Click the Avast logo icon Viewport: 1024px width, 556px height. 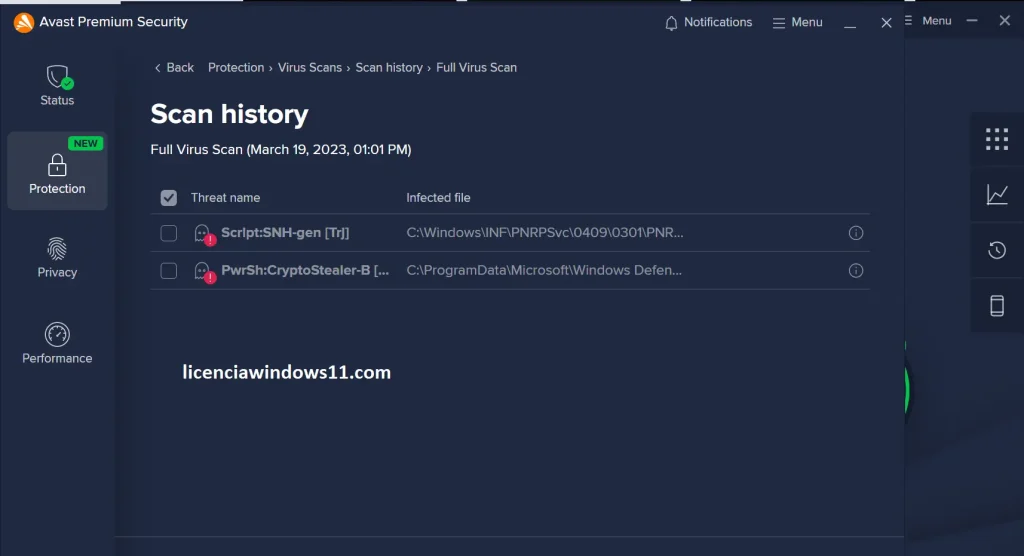(24, 22)
